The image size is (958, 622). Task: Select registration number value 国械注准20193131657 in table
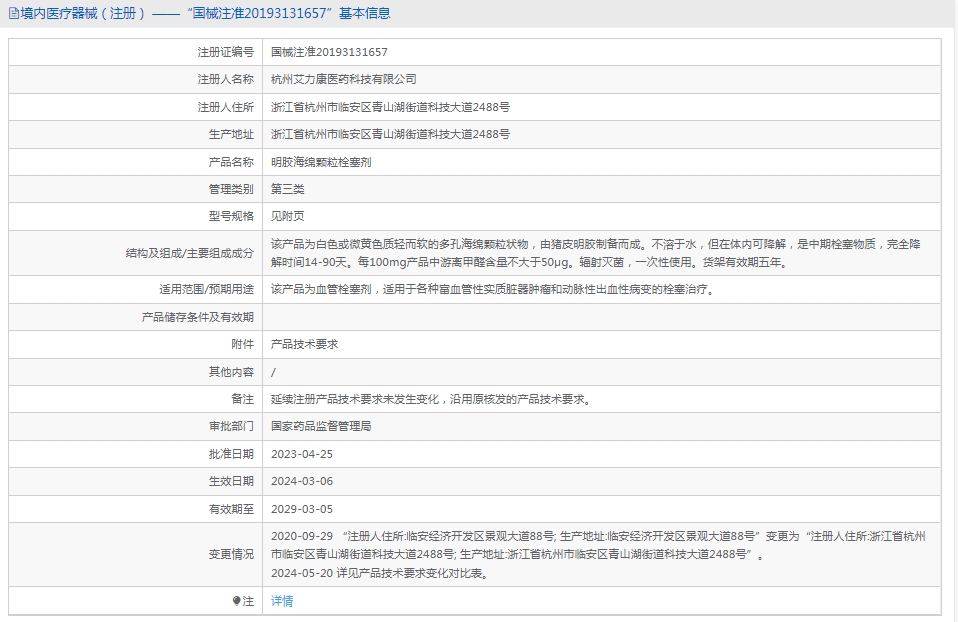[x=329, y=52]
